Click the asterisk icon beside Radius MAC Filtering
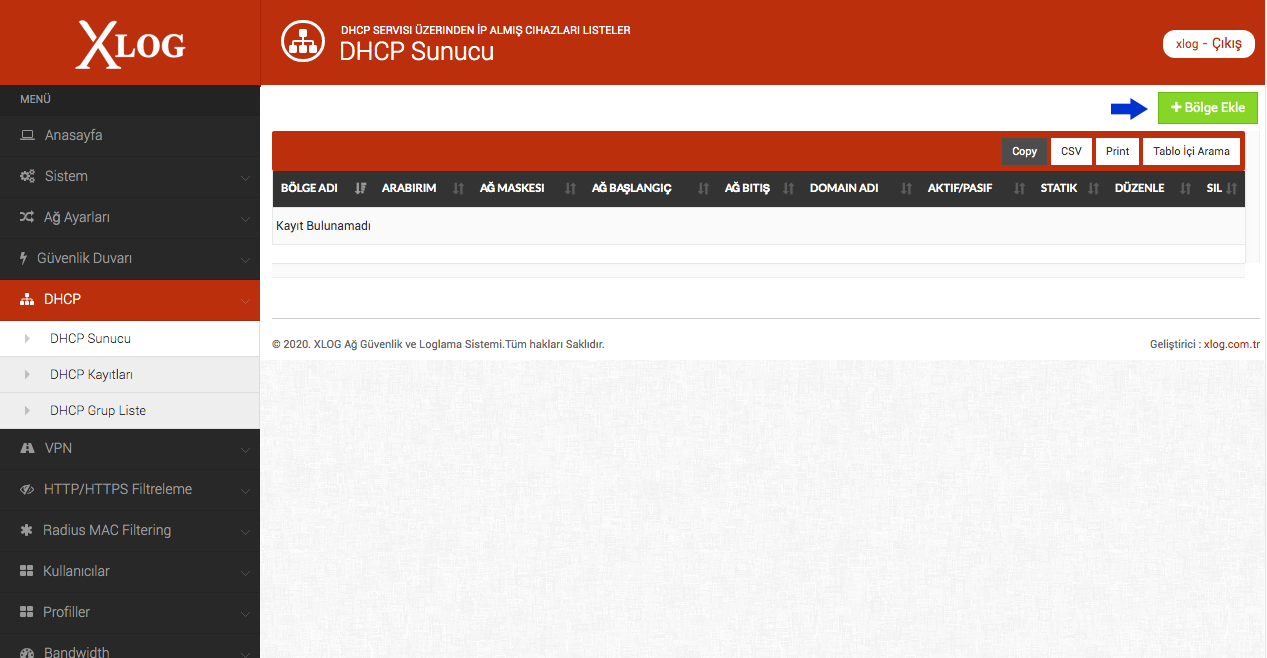Screen dimensions: 1267x658 26,530
